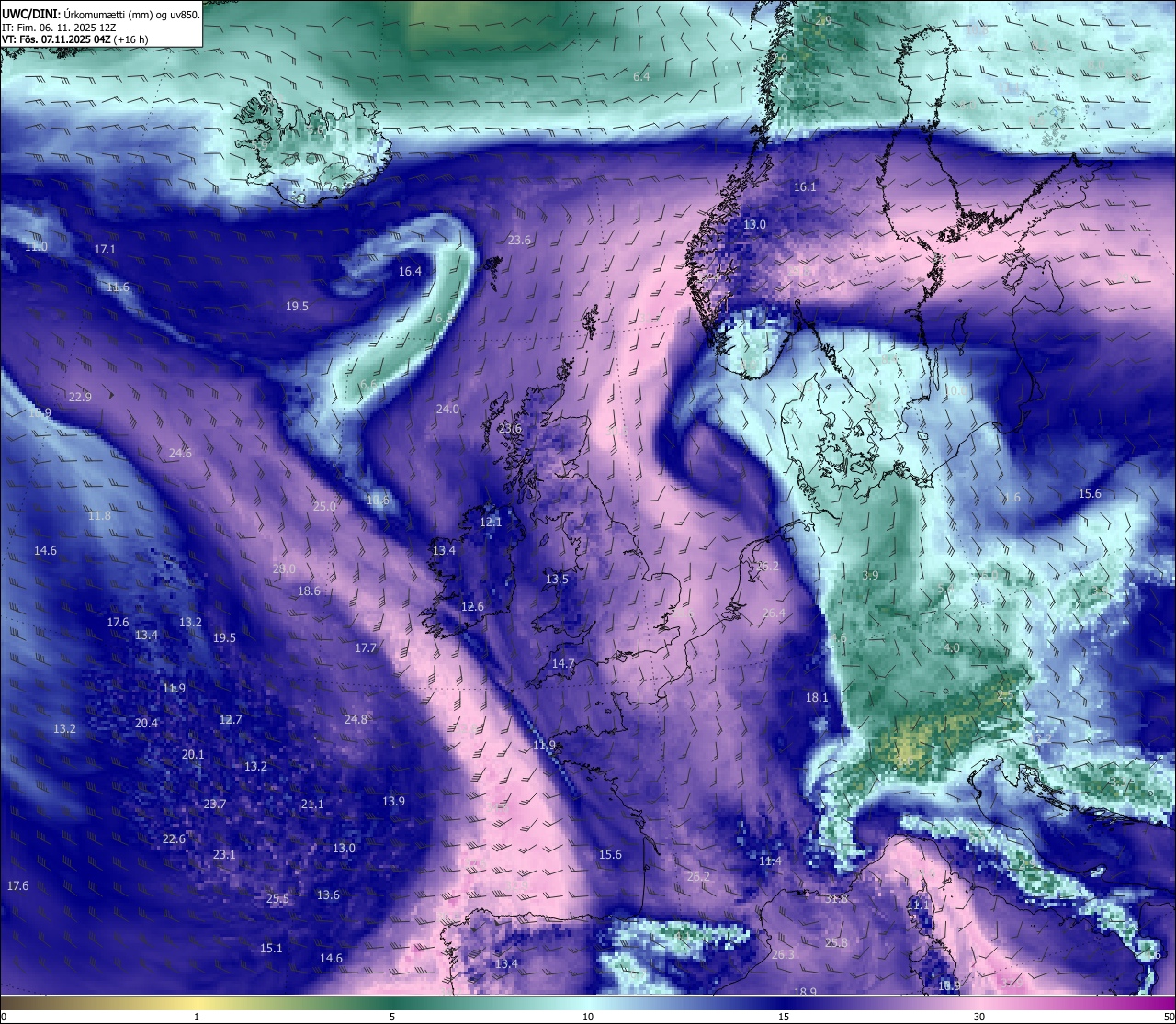
Task: Click the 11.4 value in southern France
Action: point(770,861)
